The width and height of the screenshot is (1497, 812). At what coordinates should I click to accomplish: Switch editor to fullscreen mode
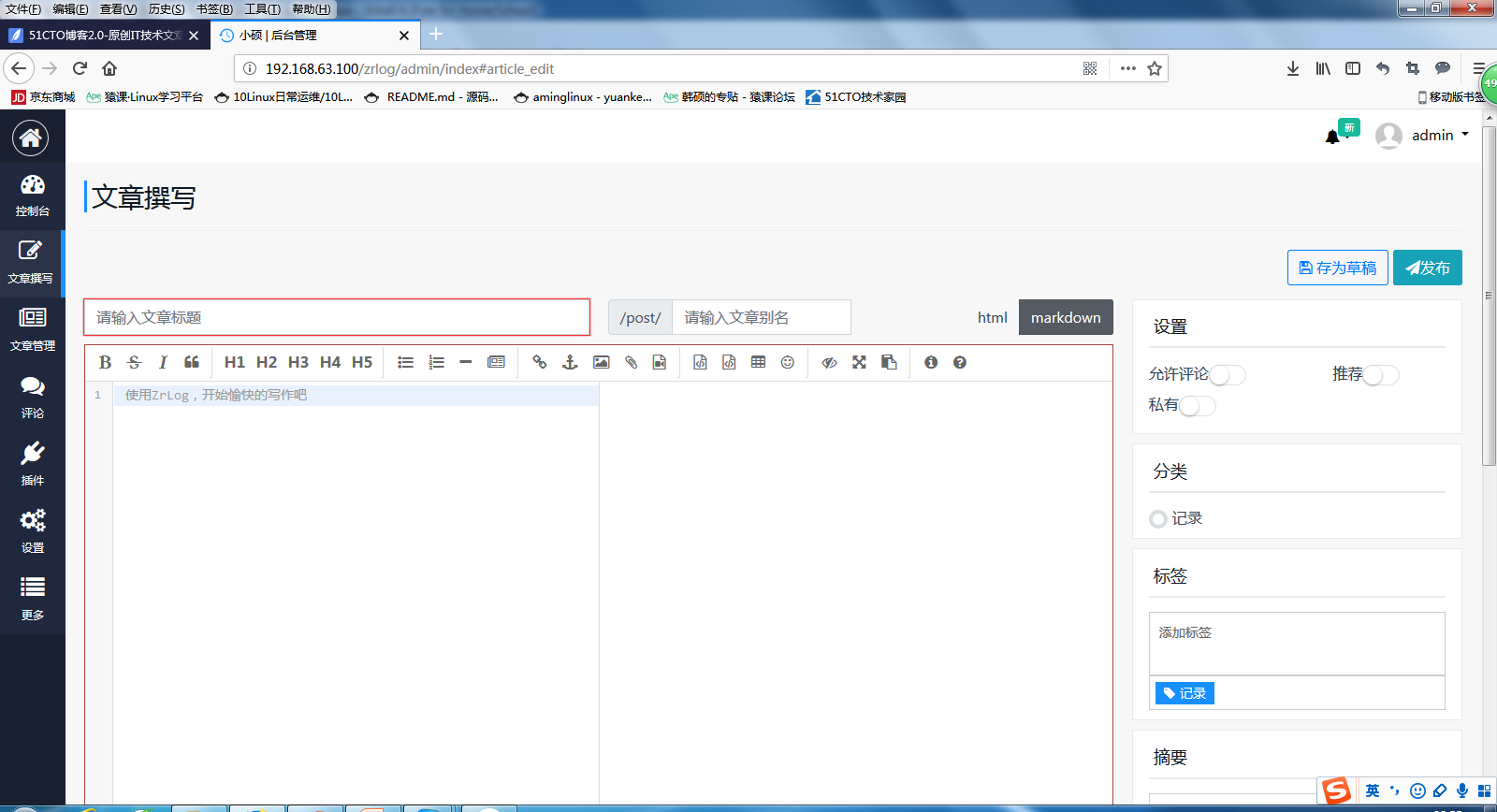point(859,362)
